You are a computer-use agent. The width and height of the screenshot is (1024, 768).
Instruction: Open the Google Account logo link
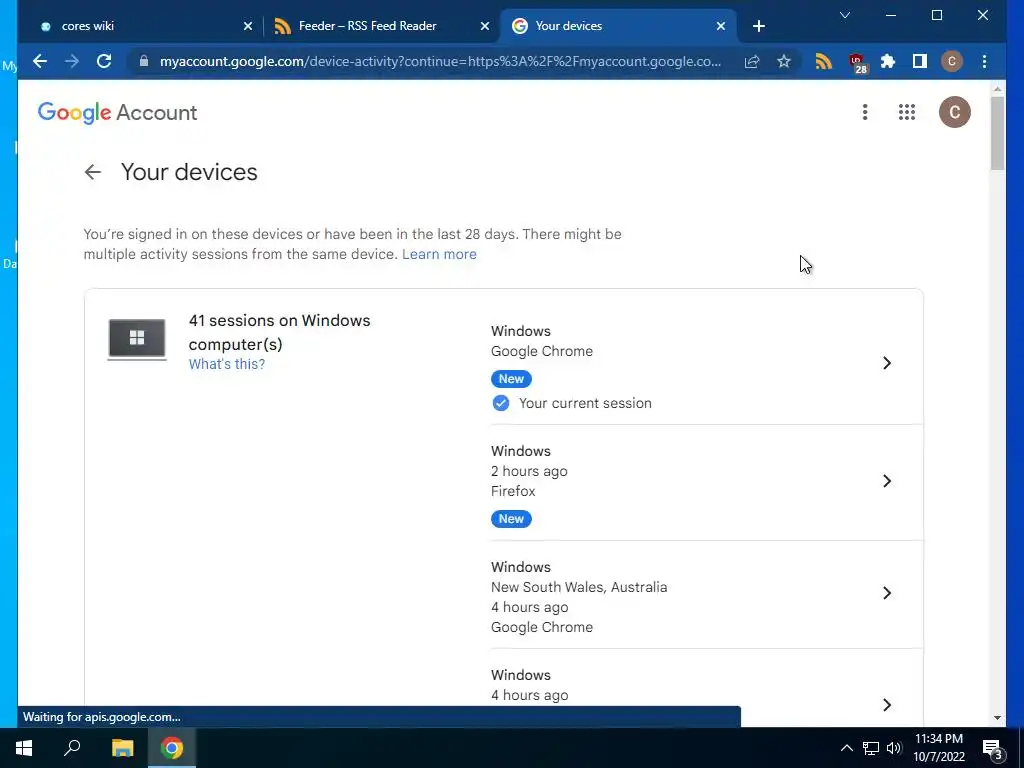point(118,112)
